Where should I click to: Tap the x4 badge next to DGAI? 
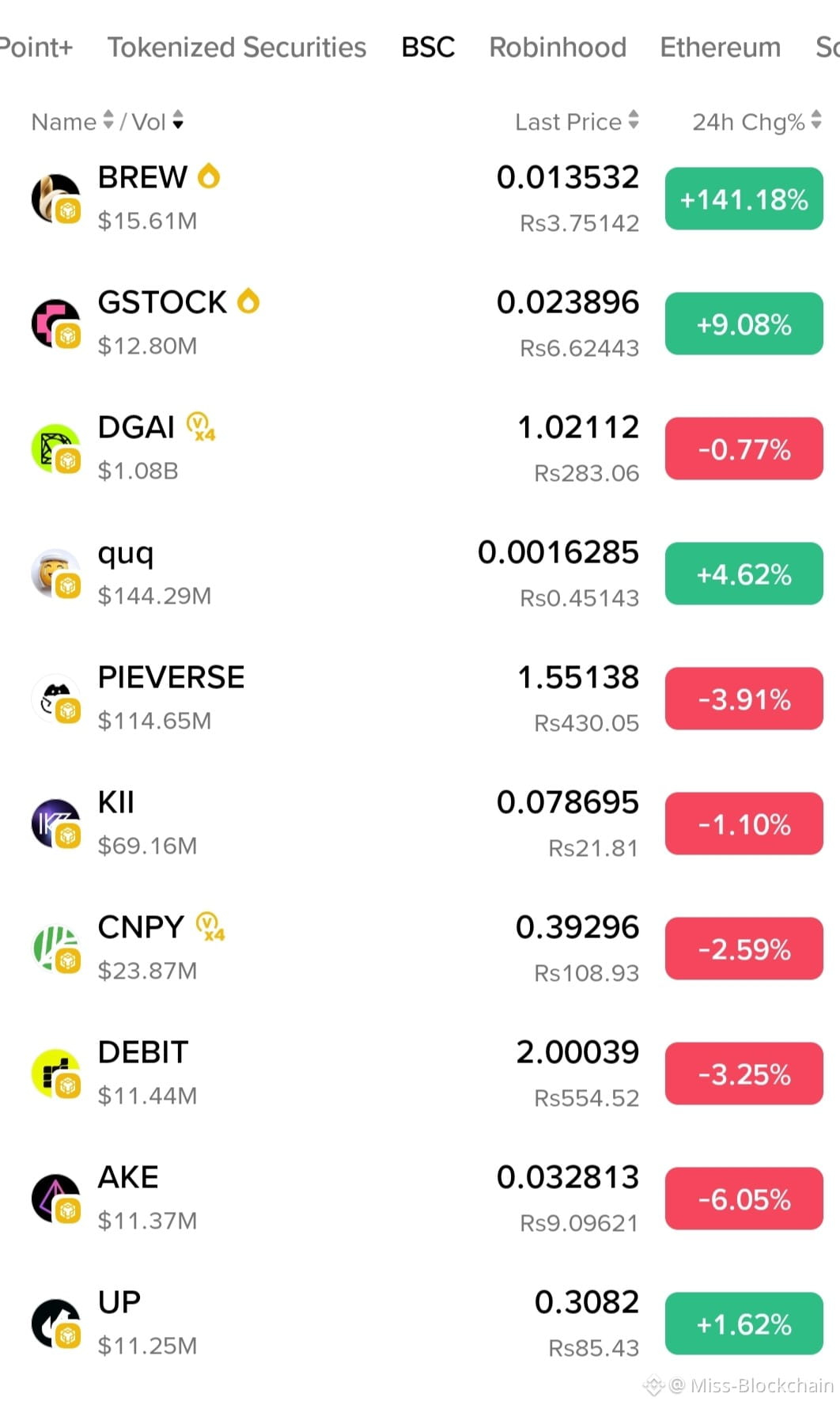pos(201,426)
